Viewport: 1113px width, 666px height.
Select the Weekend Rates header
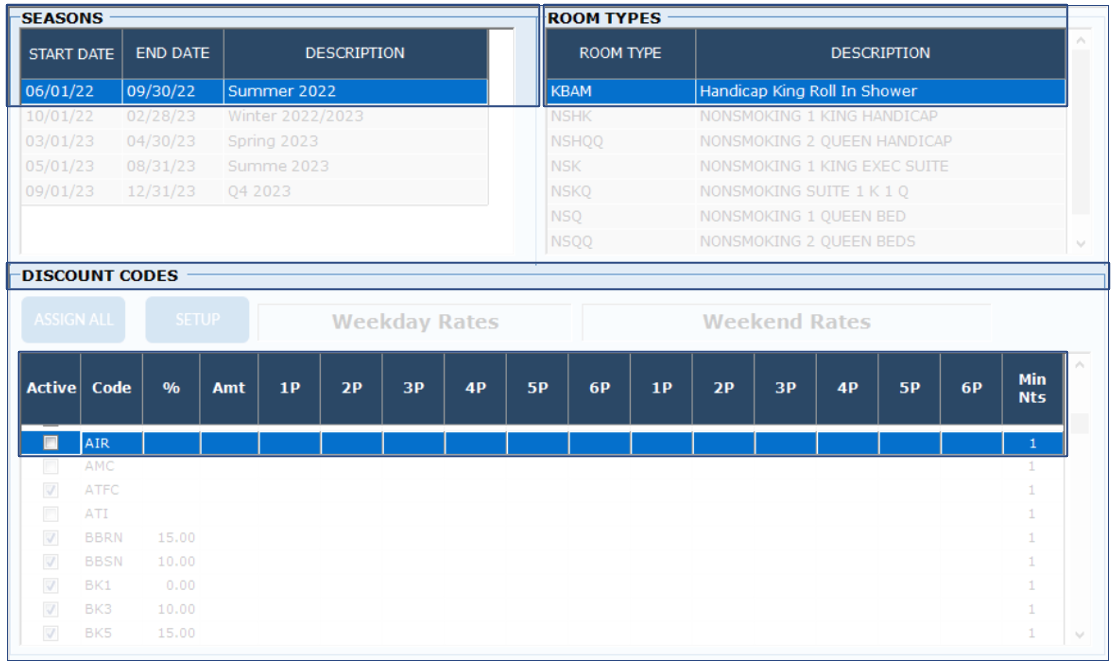(x=786, y=322)
